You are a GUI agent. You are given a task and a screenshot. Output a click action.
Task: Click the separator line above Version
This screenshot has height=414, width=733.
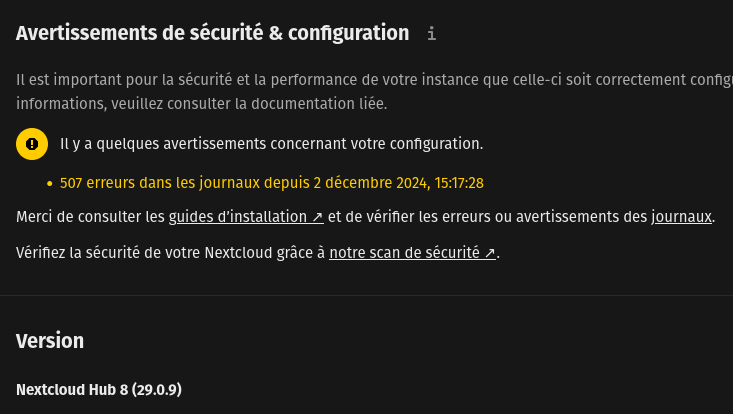click(x=366, y=295)
